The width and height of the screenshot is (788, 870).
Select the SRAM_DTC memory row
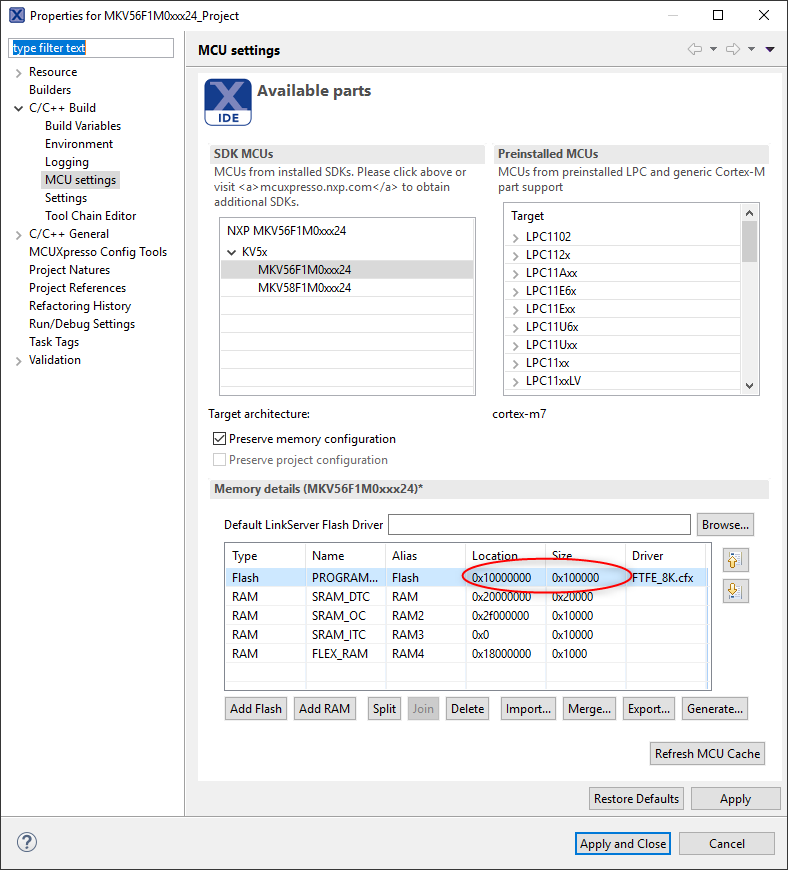pyautogui.click(x=467, y=596)
